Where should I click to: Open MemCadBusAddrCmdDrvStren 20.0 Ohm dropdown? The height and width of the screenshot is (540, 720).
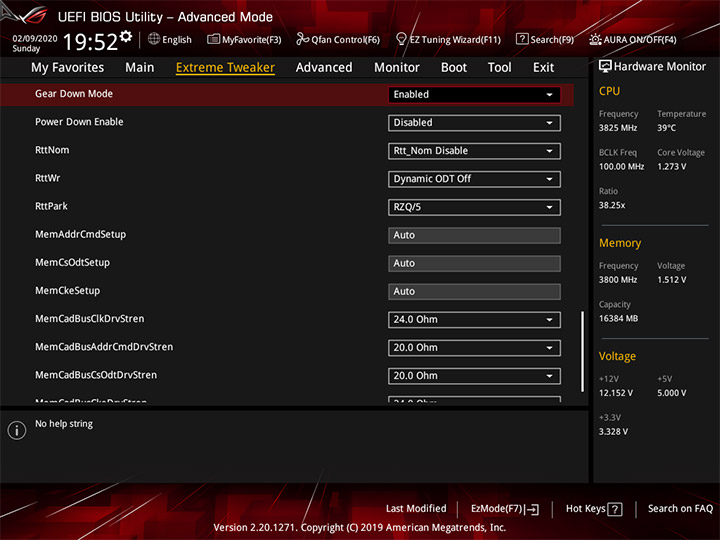(474, 348)
